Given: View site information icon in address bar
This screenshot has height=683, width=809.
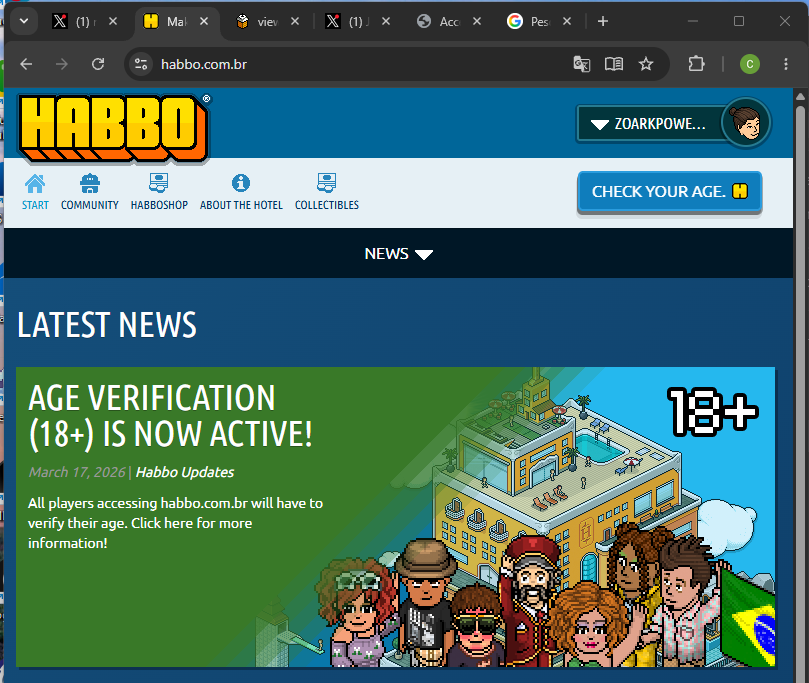Looking at the screenshot, I should click(140, 64).
